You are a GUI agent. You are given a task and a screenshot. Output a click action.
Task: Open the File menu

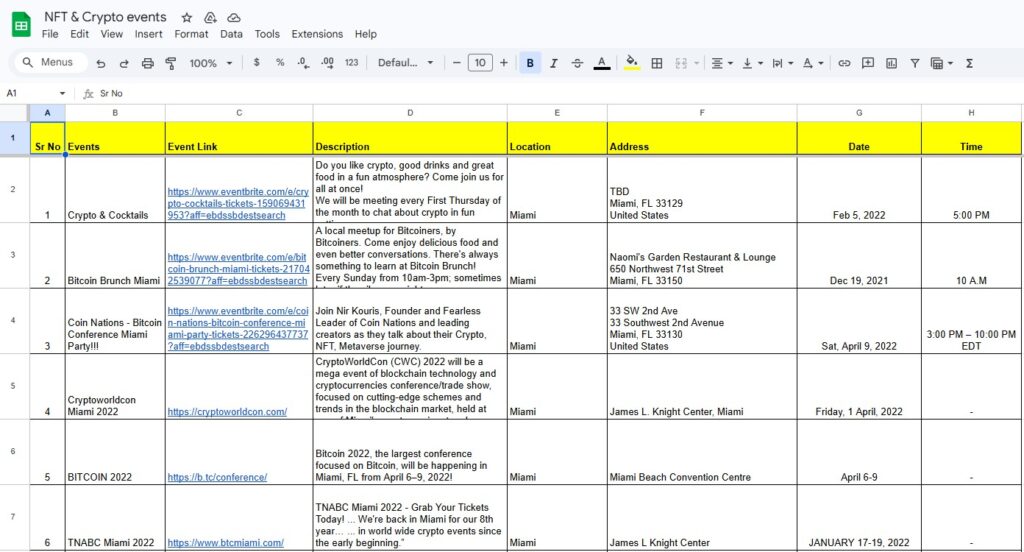pos(50,34)
